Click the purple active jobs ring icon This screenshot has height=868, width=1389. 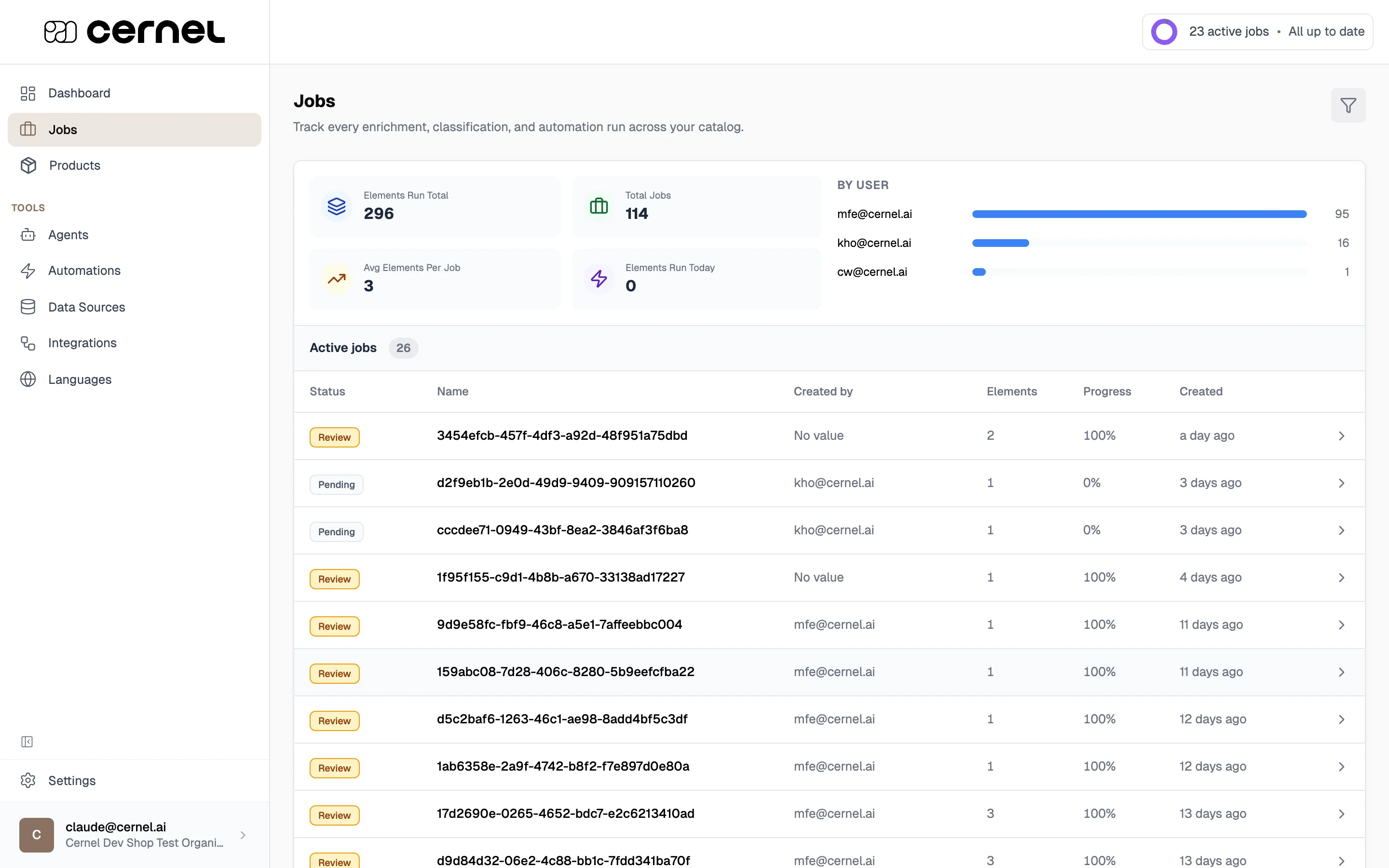(1164, 31)
